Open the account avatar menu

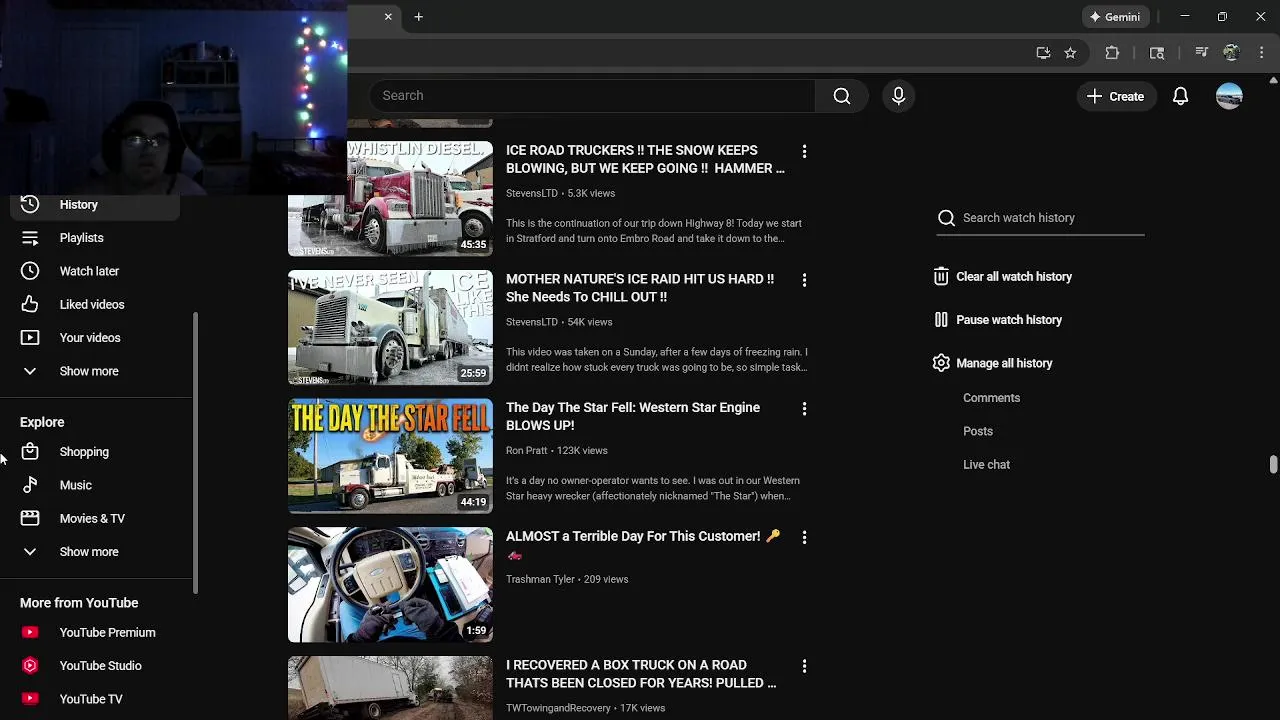(1229, 96)
